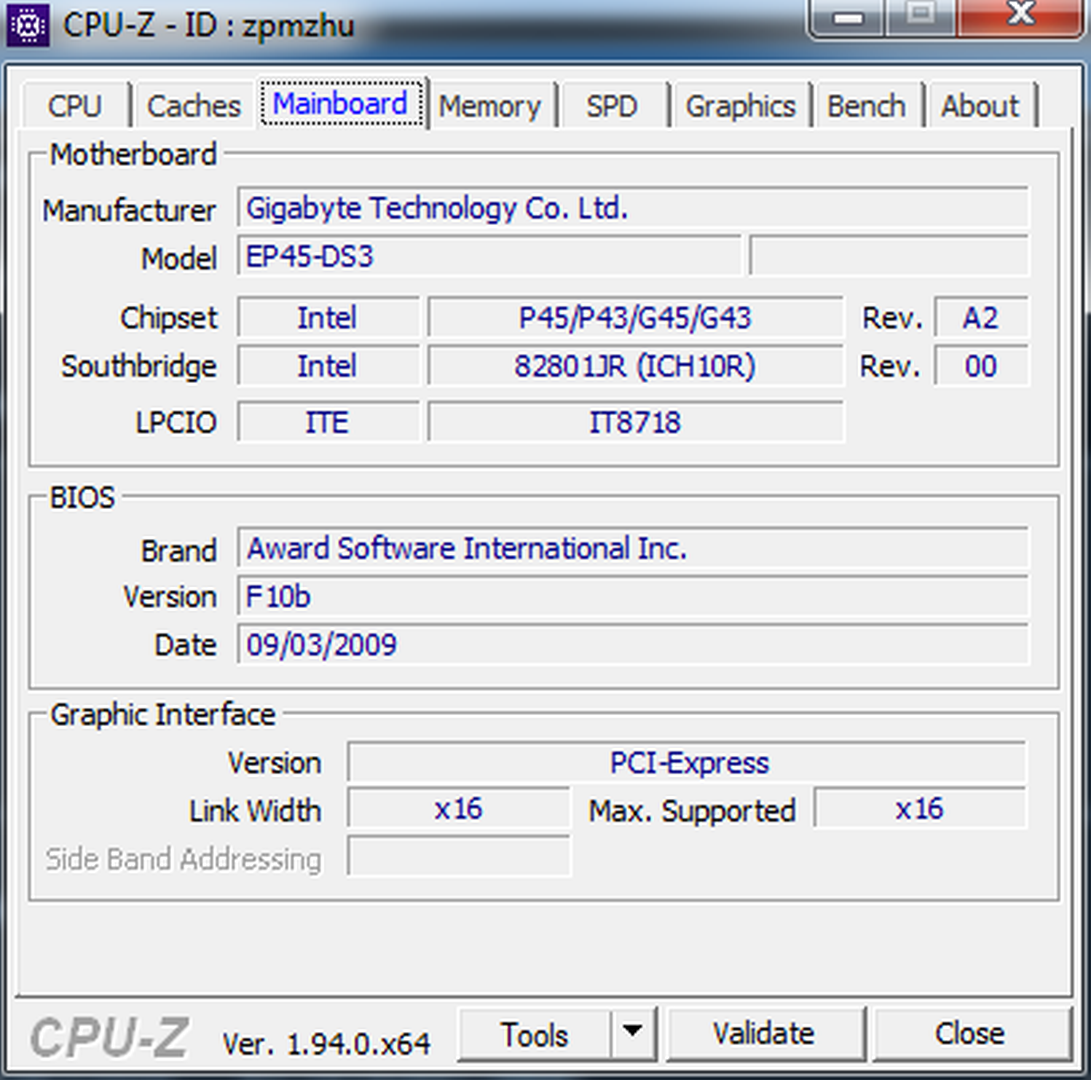
Task: Click chipset revision A2 value
Action: (981, 318)
